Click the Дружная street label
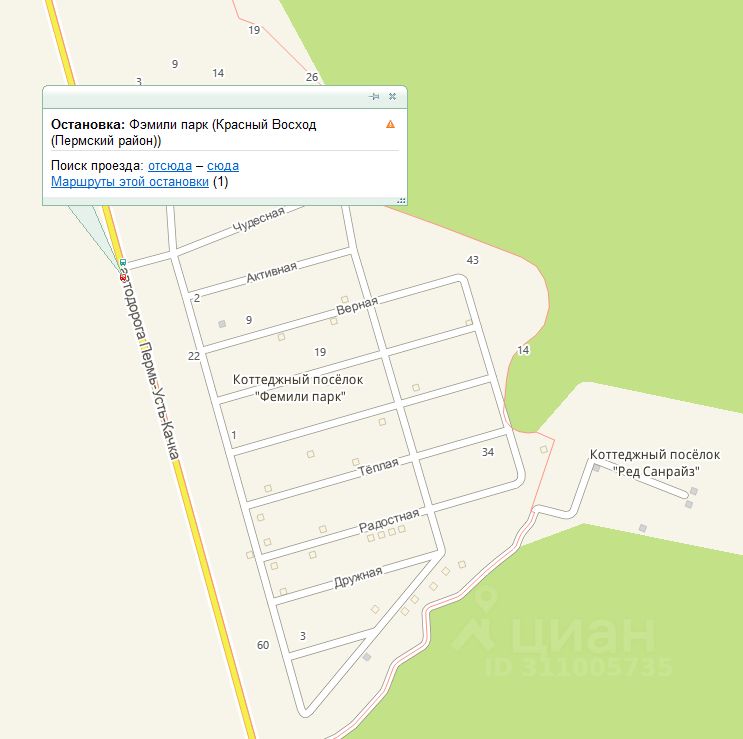743x739 pixels. click(358, 577)
